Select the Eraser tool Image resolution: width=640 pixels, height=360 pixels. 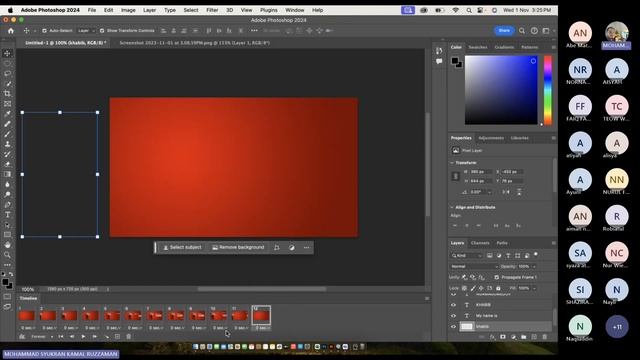pyautogui.click(x=7, y=164)
